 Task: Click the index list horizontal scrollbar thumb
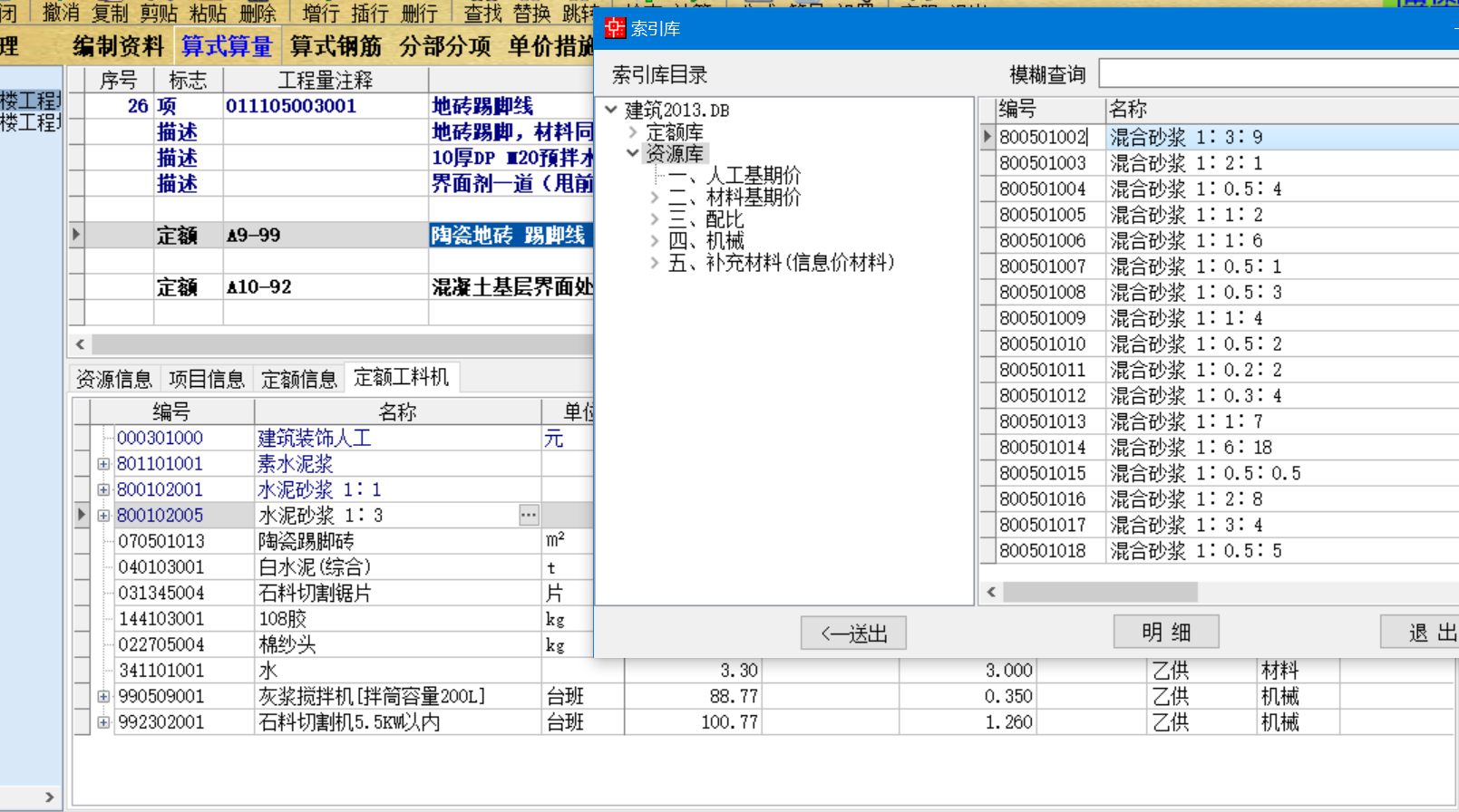[1100, 592]
